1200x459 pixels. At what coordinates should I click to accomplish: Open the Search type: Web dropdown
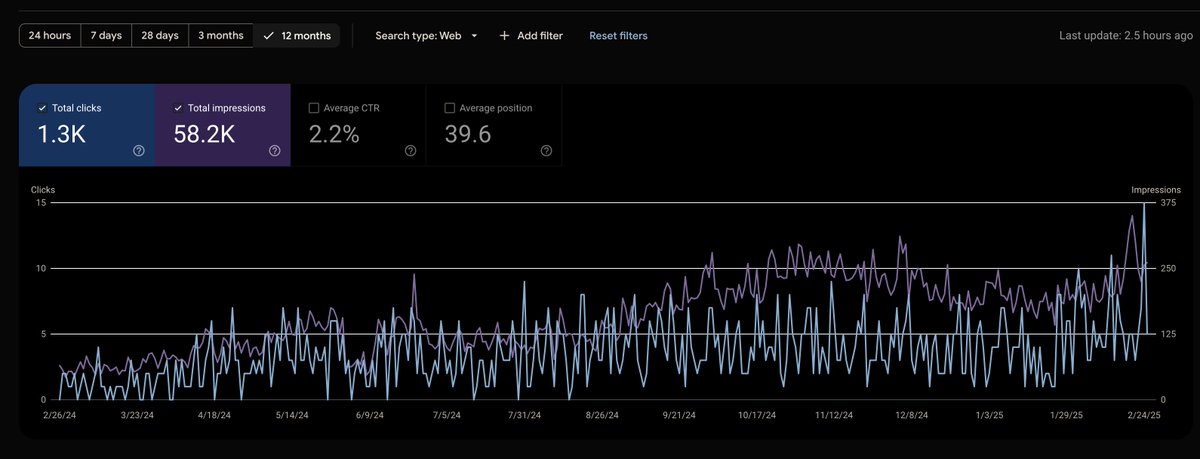427,35
